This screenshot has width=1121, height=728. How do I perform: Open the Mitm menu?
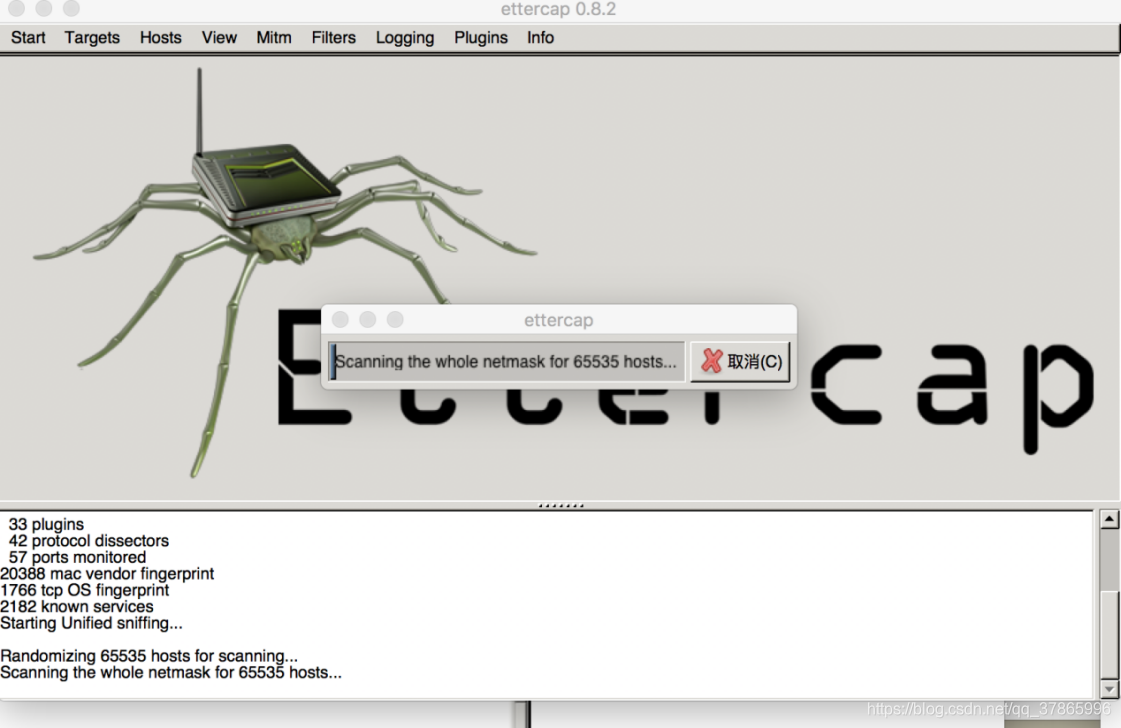click(274, 37)
